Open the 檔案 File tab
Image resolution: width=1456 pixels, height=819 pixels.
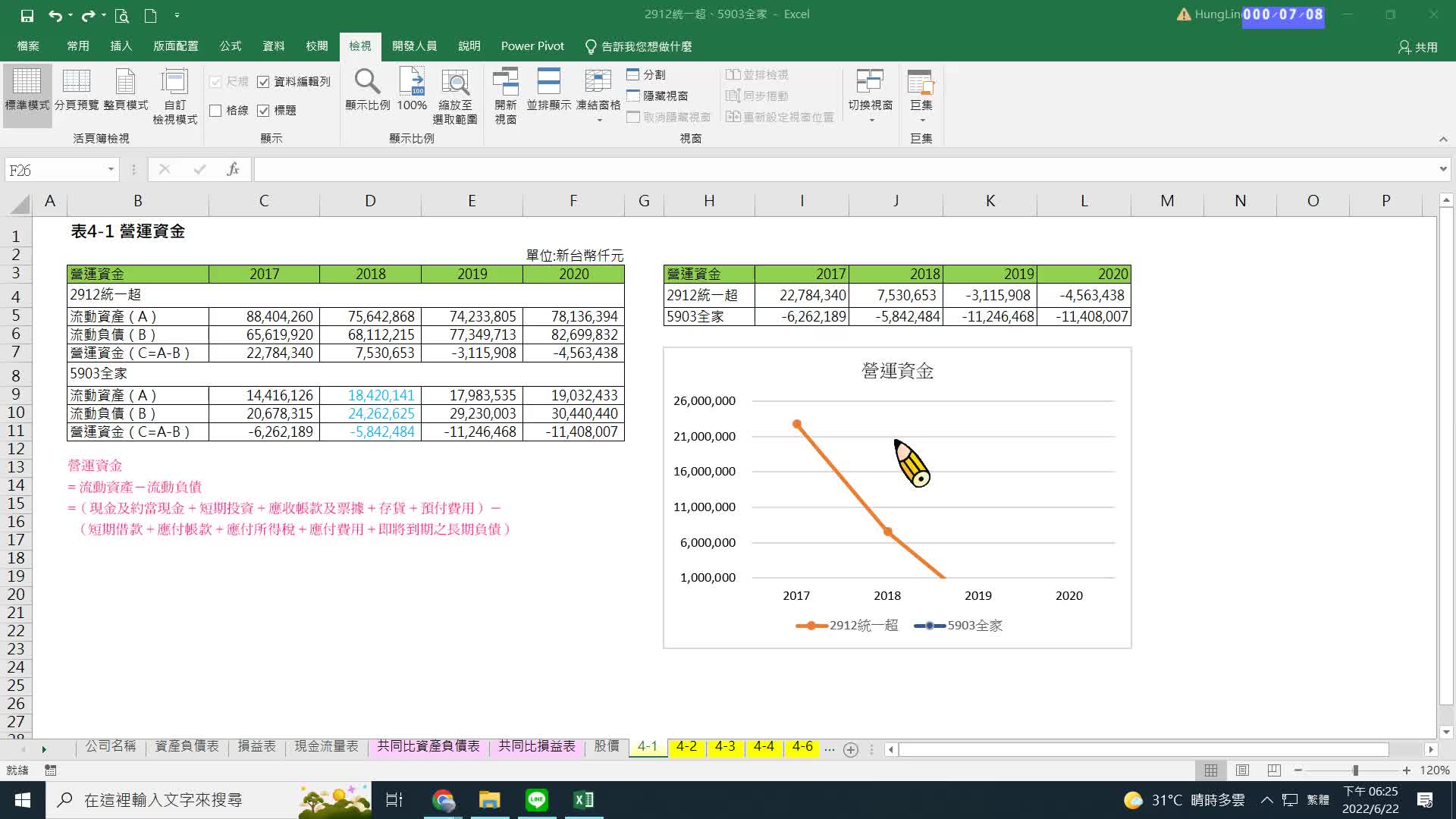[28, 46]
